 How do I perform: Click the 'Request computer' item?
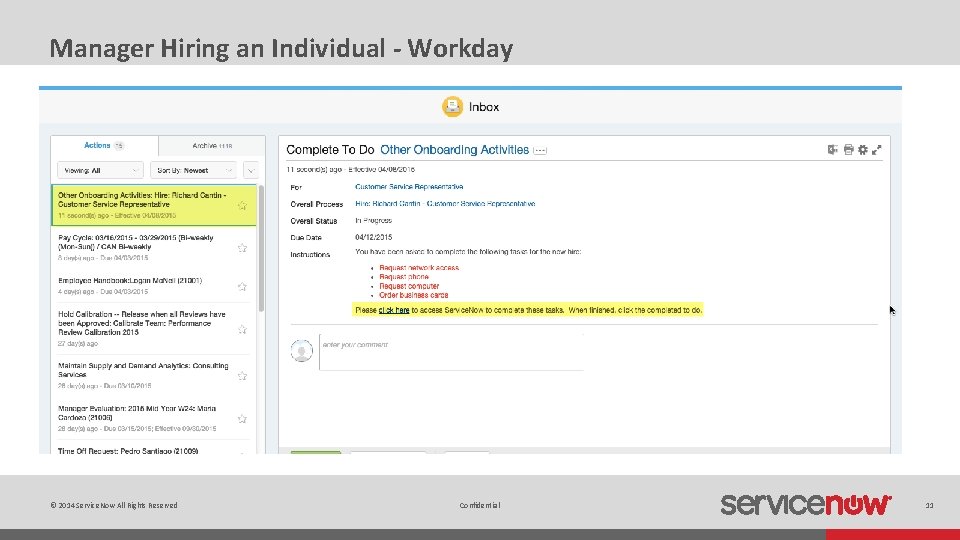(409, 286)
